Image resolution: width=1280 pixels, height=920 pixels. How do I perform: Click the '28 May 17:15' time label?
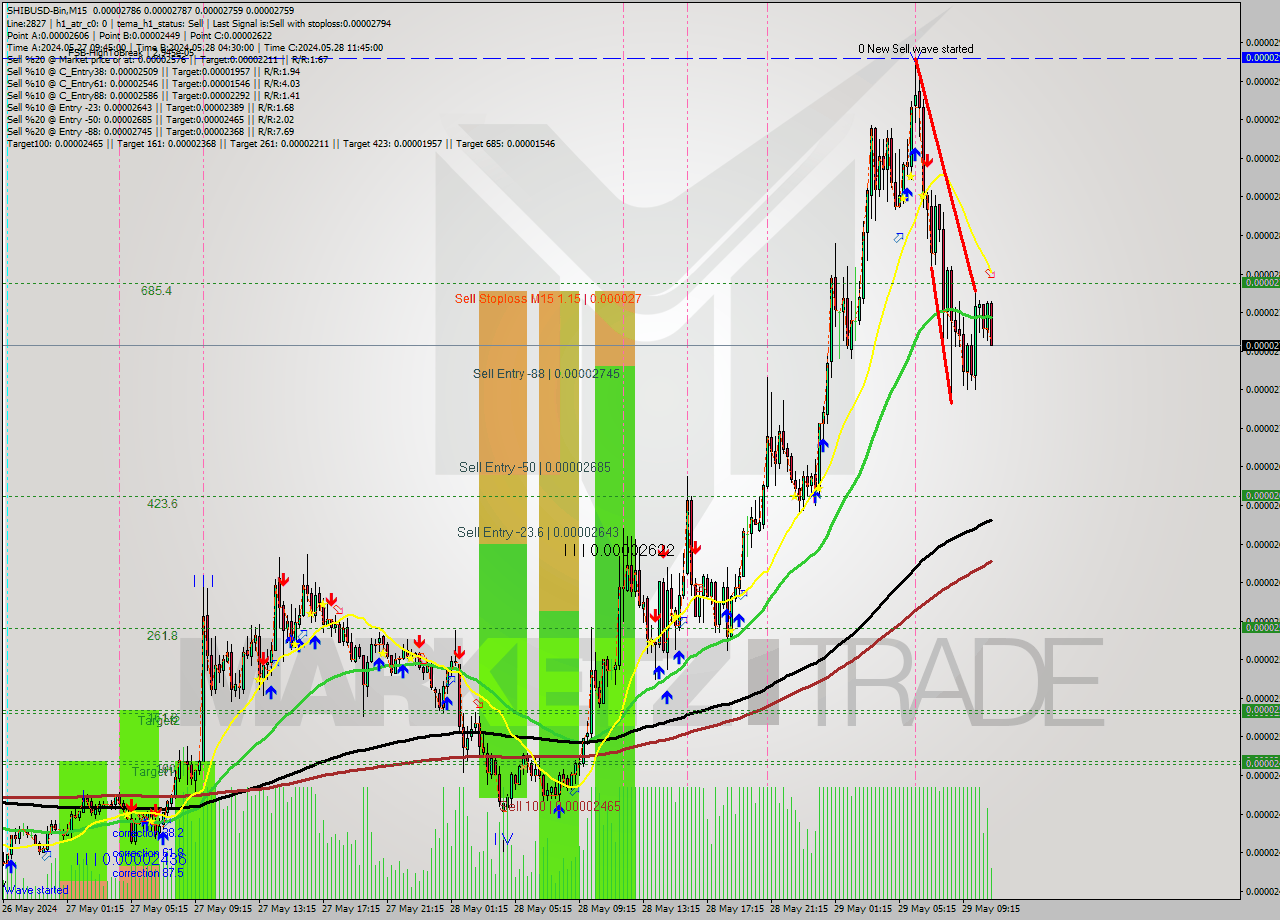[734, 909]
